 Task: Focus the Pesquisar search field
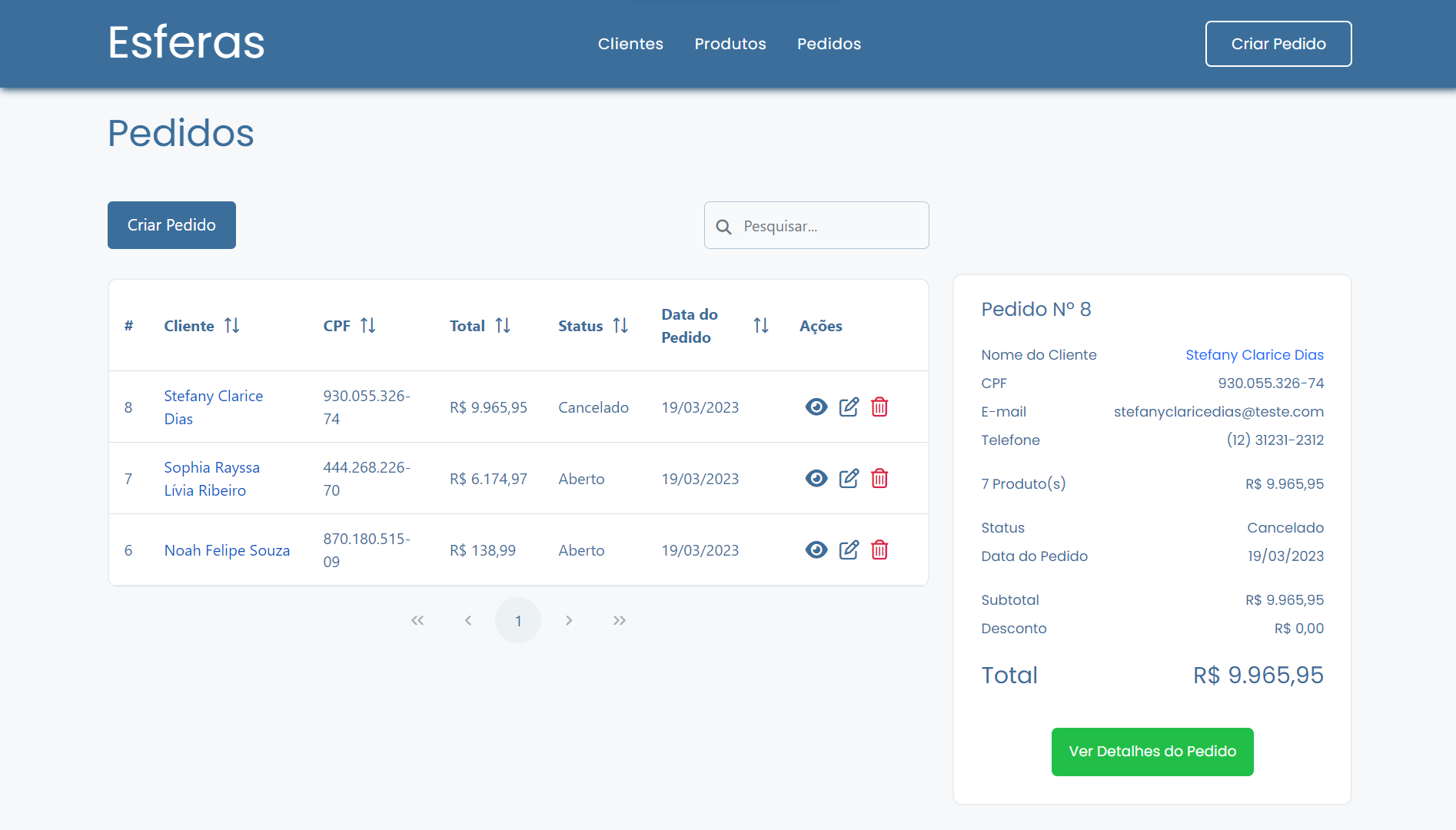point(816,225)
